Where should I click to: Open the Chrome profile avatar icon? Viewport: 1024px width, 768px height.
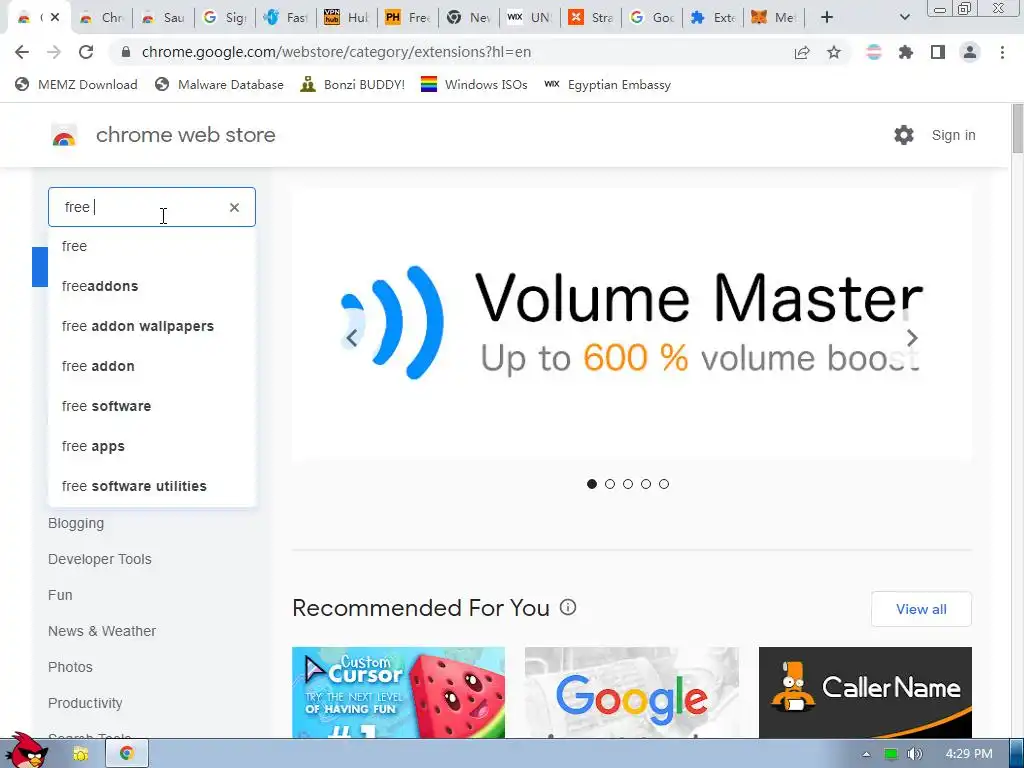point(970,52)
